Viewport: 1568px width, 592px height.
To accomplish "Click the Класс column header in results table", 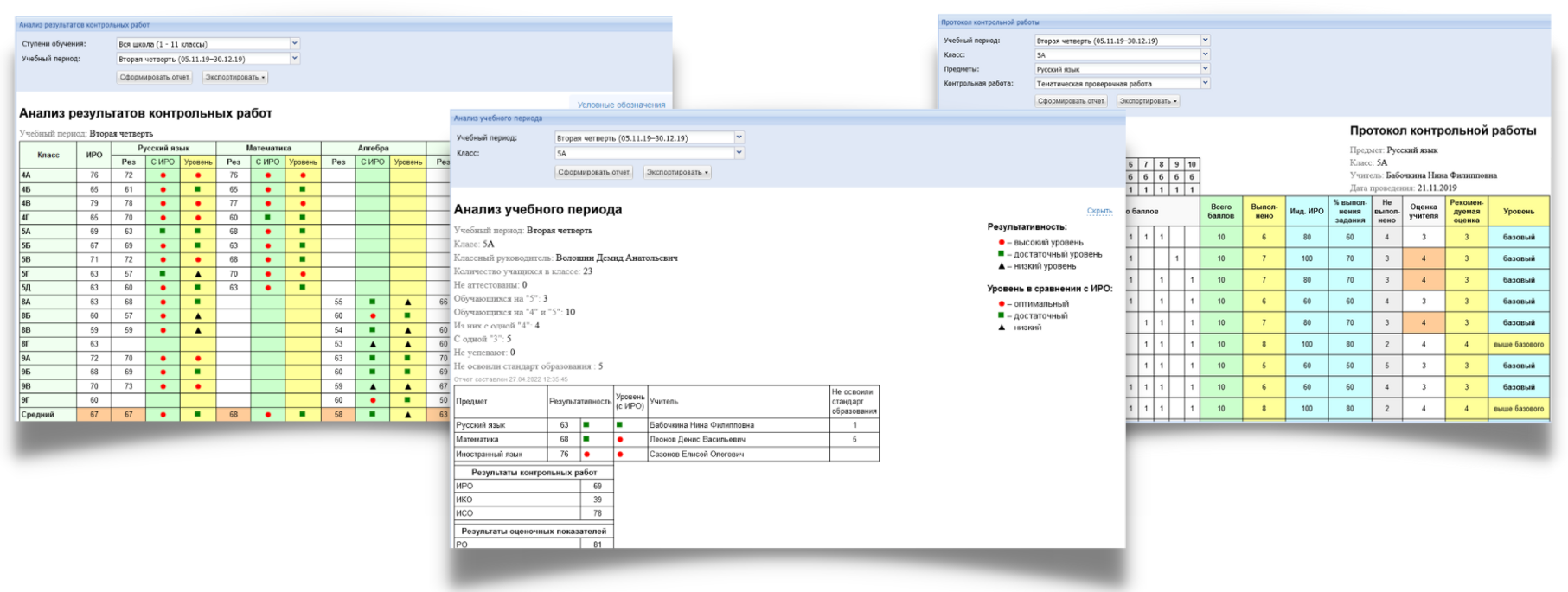I will (48, 155).
